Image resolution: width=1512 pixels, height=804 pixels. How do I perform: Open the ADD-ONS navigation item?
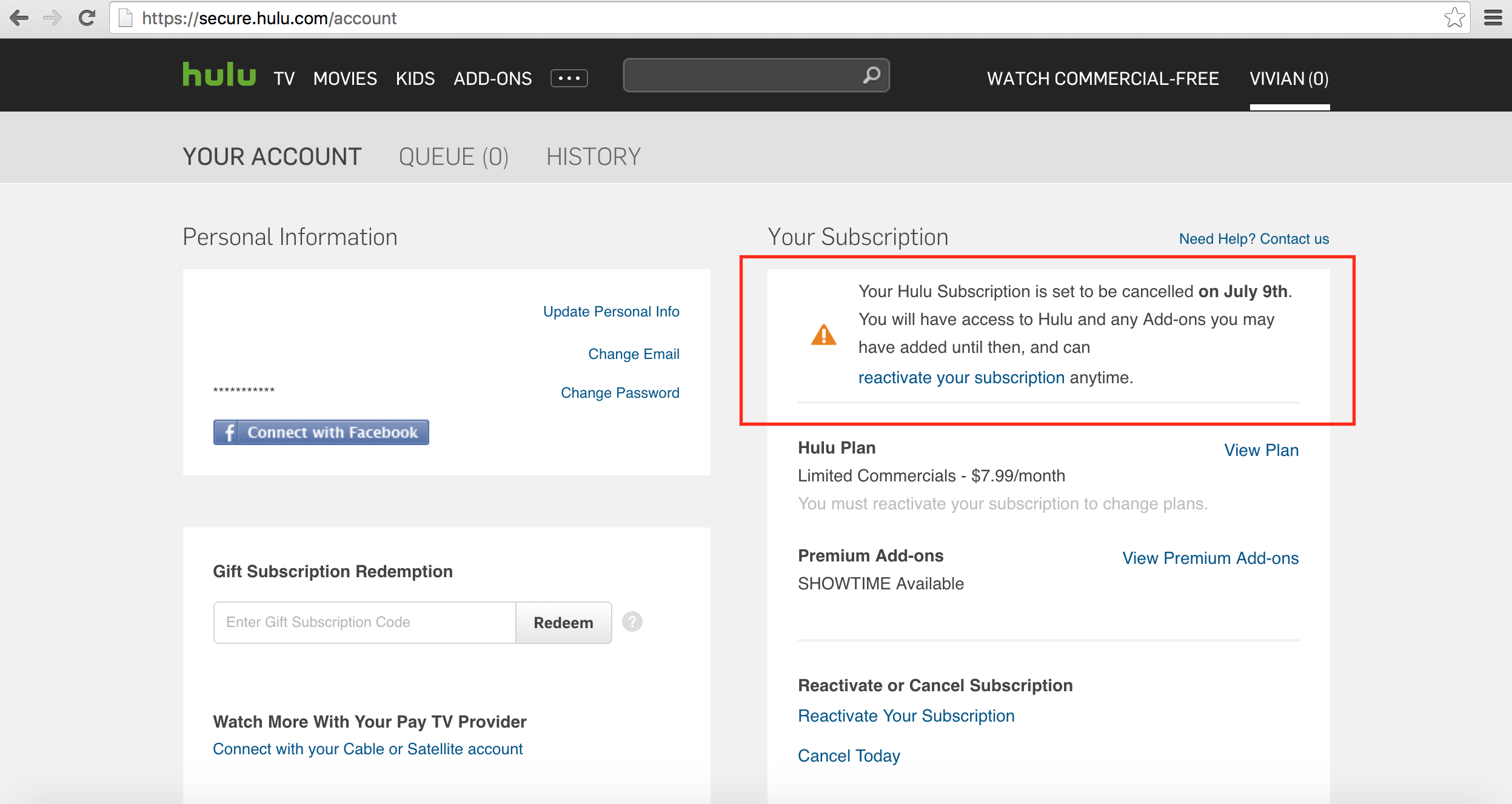click(x=493, y=79)
